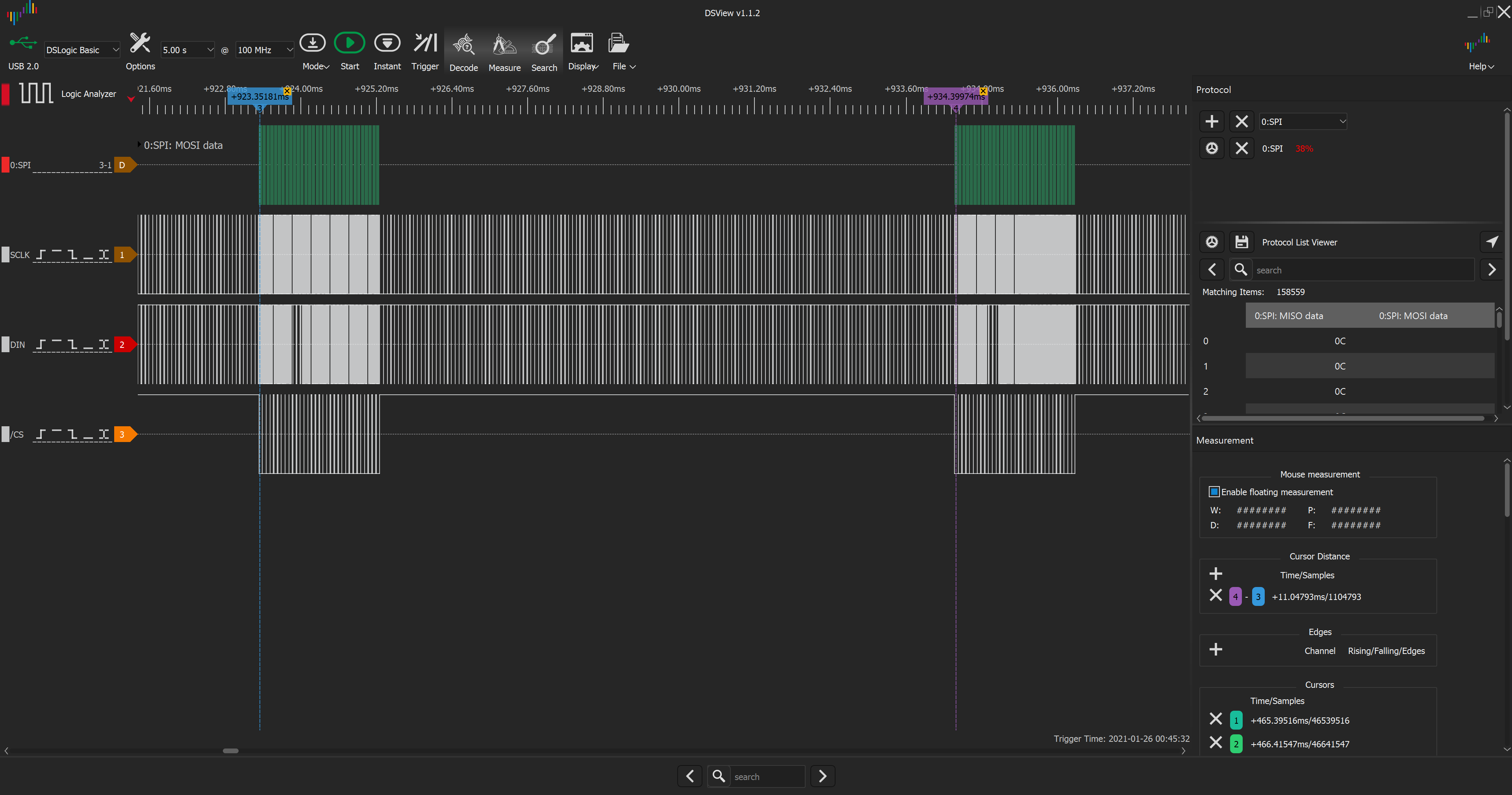
Task: Jump to cursor 2 via green badge
Action: (x=1236, y=744)
